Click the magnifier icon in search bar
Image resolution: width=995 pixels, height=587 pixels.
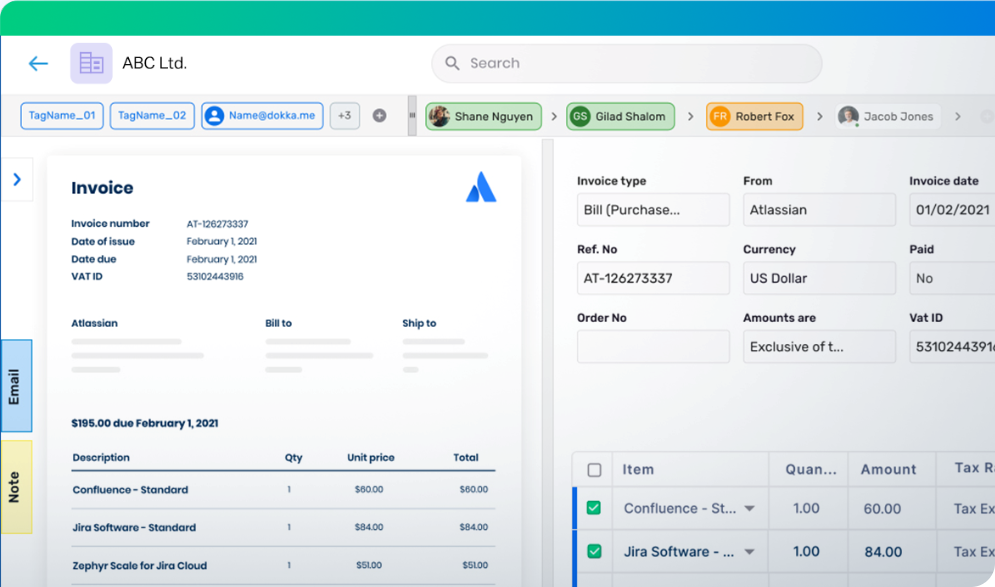tap(452, 63)
